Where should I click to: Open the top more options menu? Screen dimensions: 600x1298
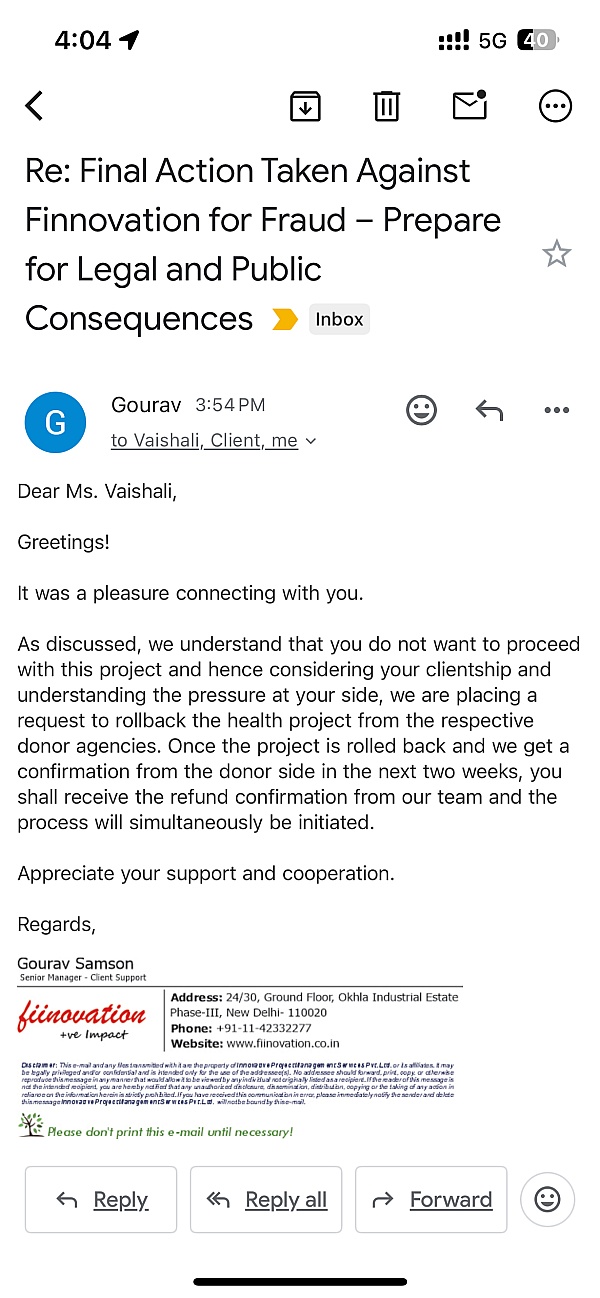pos(555,106)
